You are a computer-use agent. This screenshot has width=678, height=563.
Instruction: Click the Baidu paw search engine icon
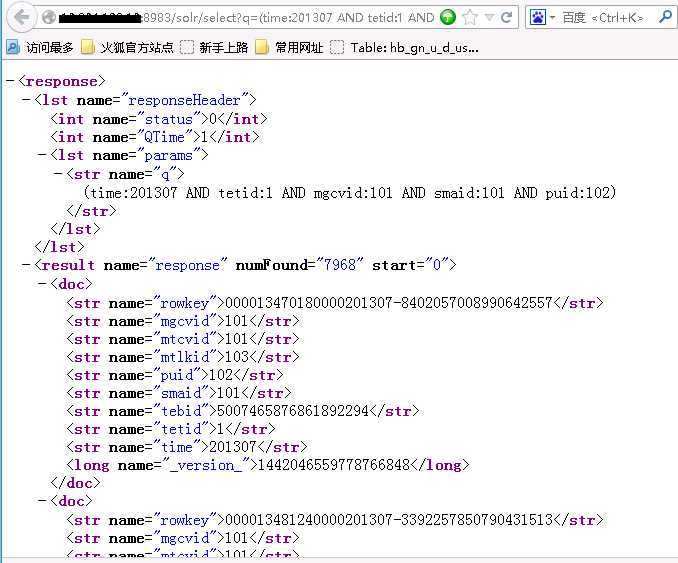(x=537, y=17)
